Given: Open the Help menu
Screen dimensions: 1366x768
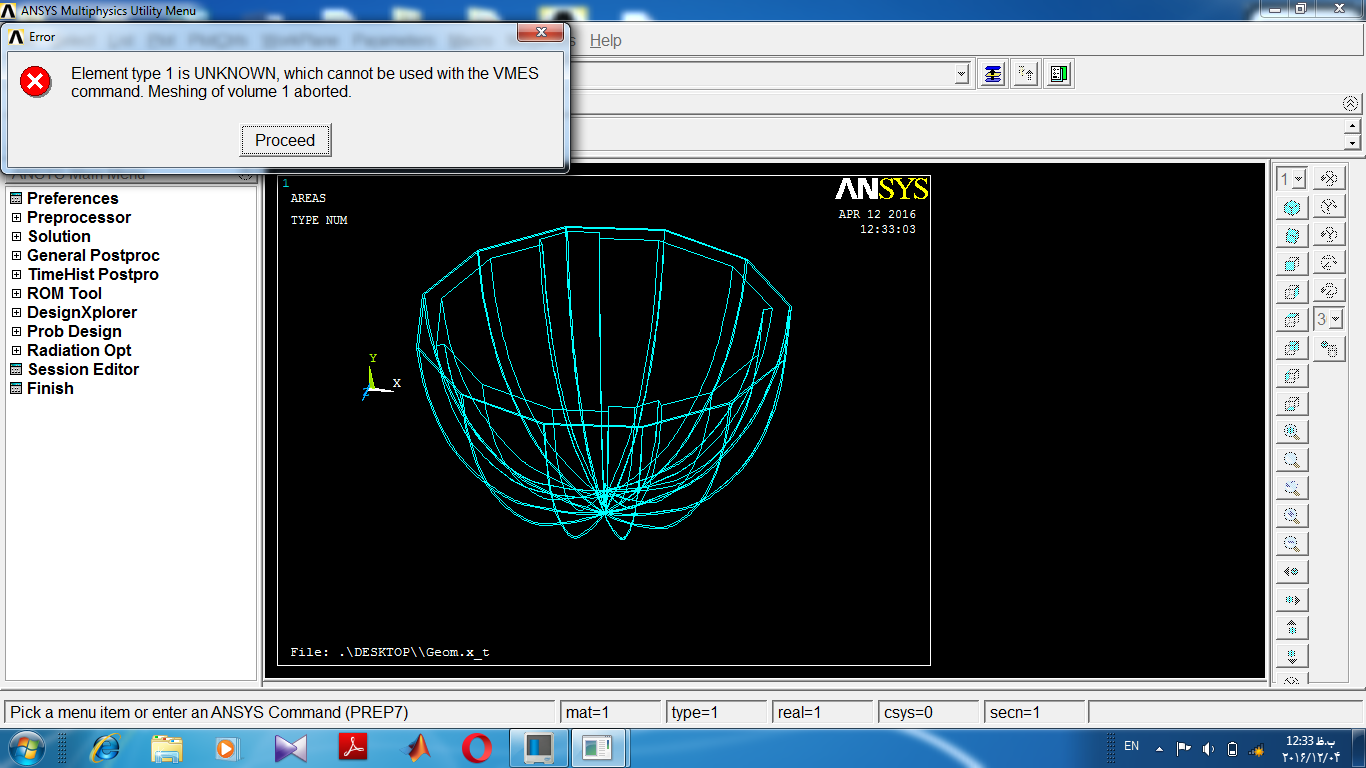Looking at the screenshot, I should coord(605,40).
